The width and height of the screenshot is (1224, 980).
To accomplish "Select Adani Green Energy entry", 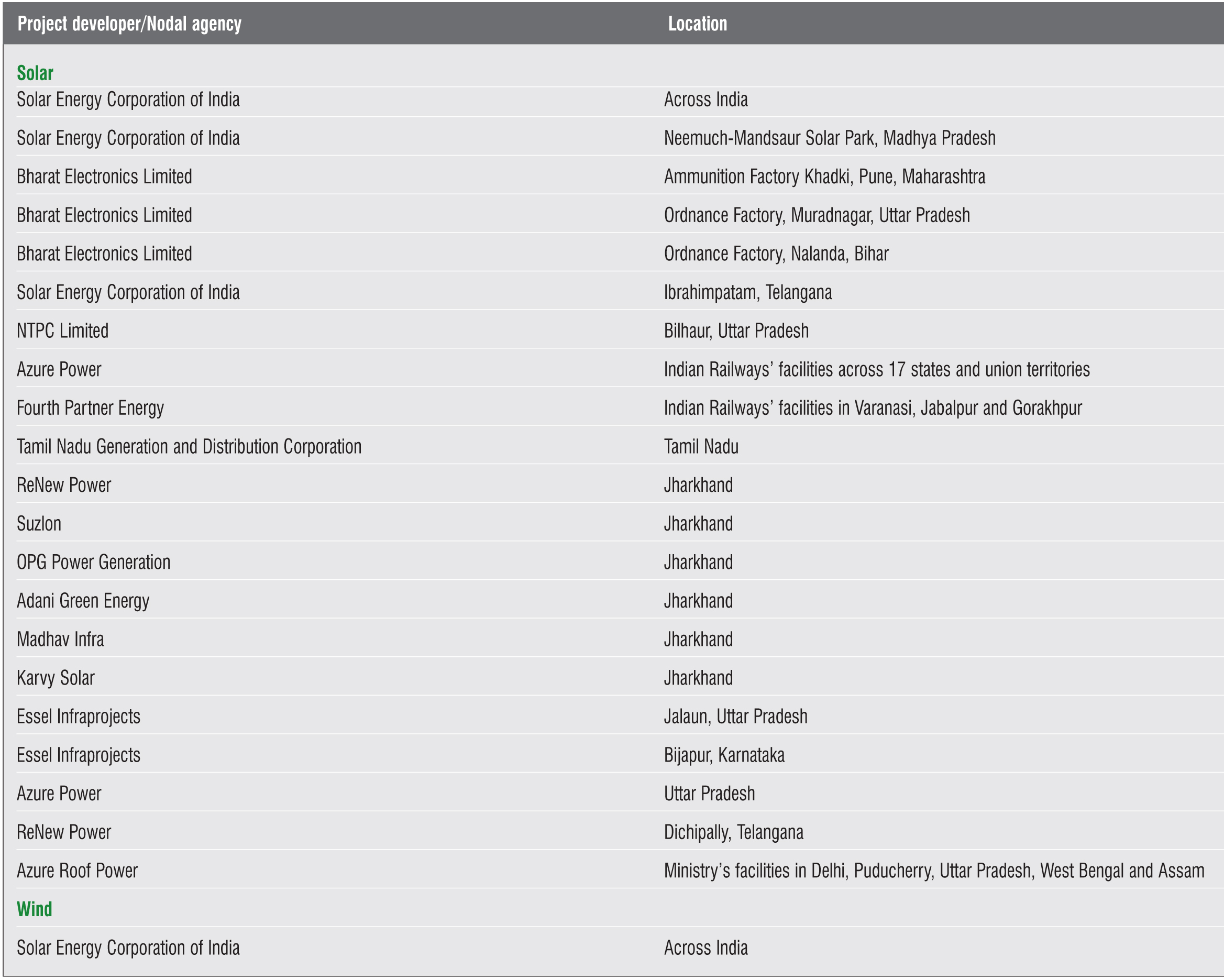I will tap(83, 601).
